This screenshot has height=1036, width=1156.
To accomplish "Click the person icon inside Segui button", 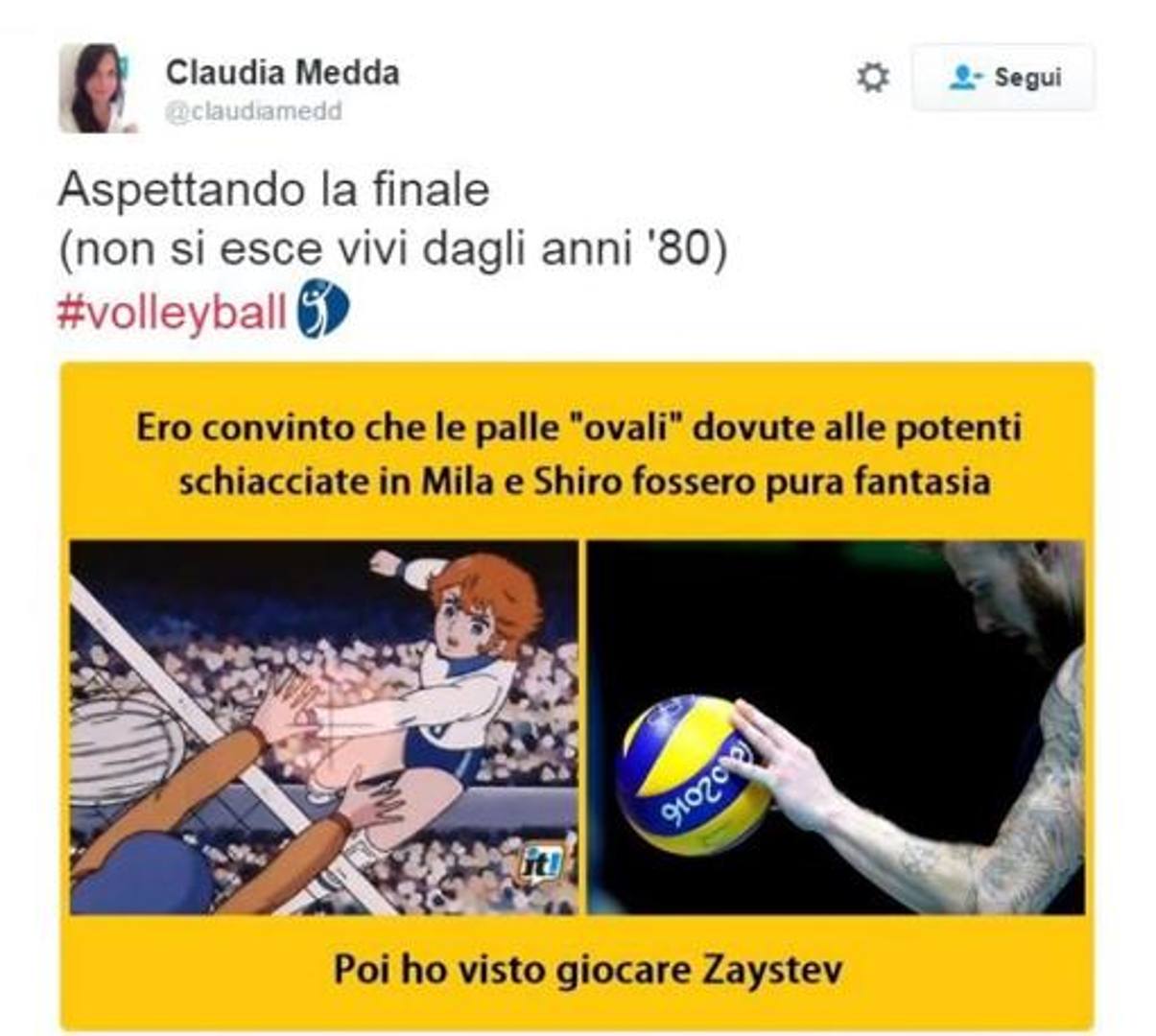I will pos(964,77).
